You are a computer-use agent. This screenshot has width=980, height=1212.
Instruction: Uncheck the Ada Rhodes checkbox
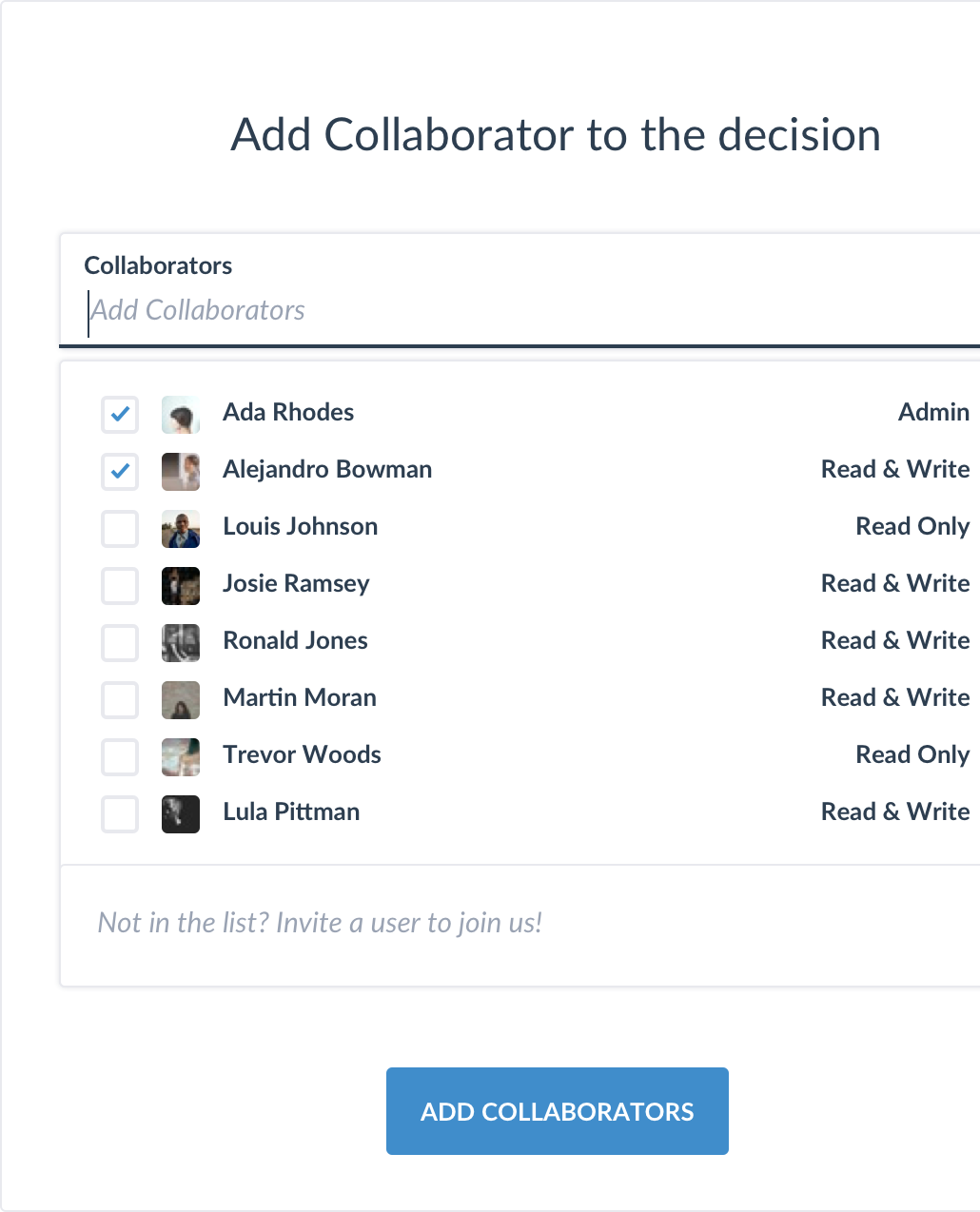pyautogui.click(x=120, y=414)
